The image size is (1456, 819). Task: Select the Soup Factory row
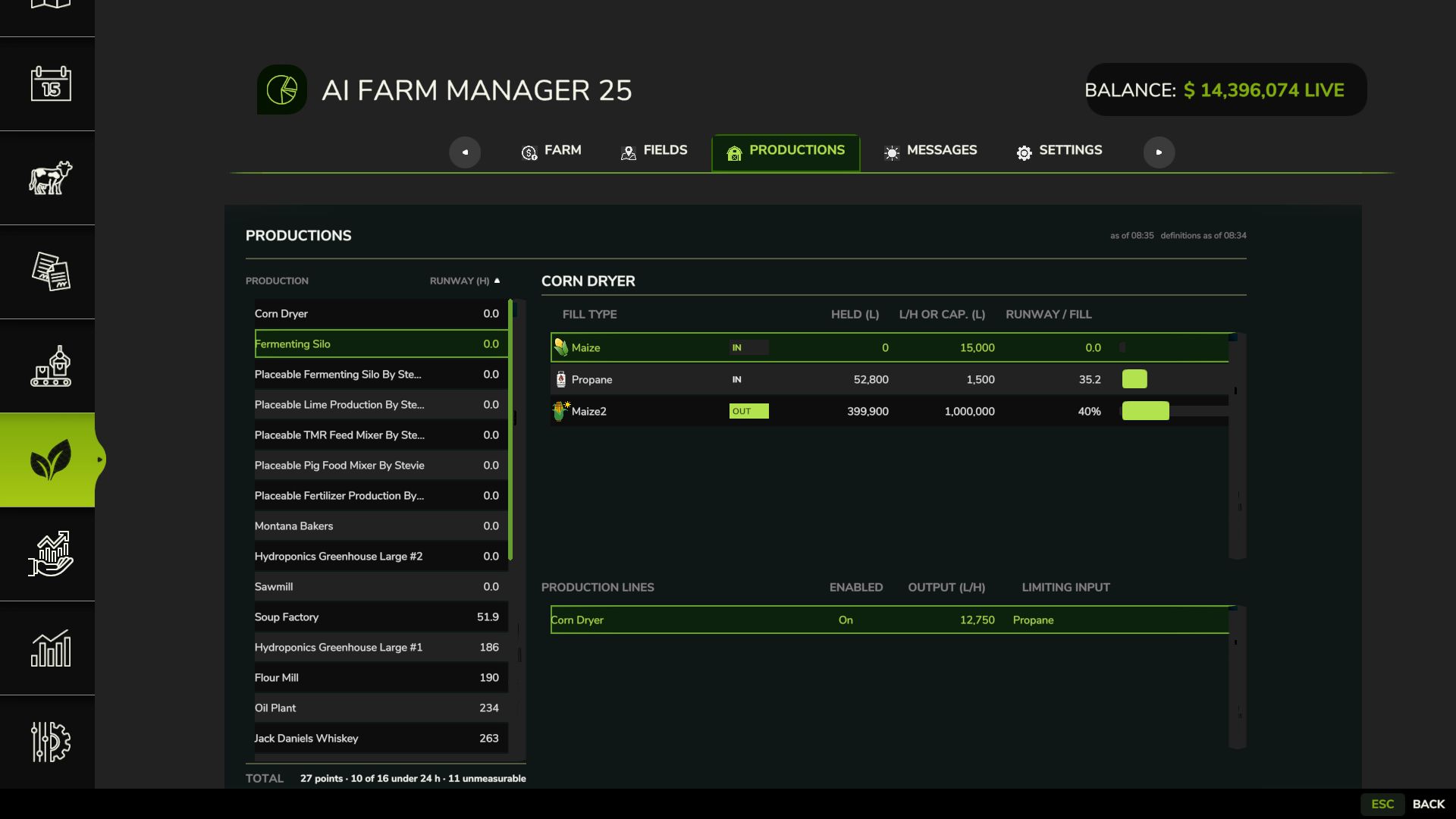(x=381, y=617)
